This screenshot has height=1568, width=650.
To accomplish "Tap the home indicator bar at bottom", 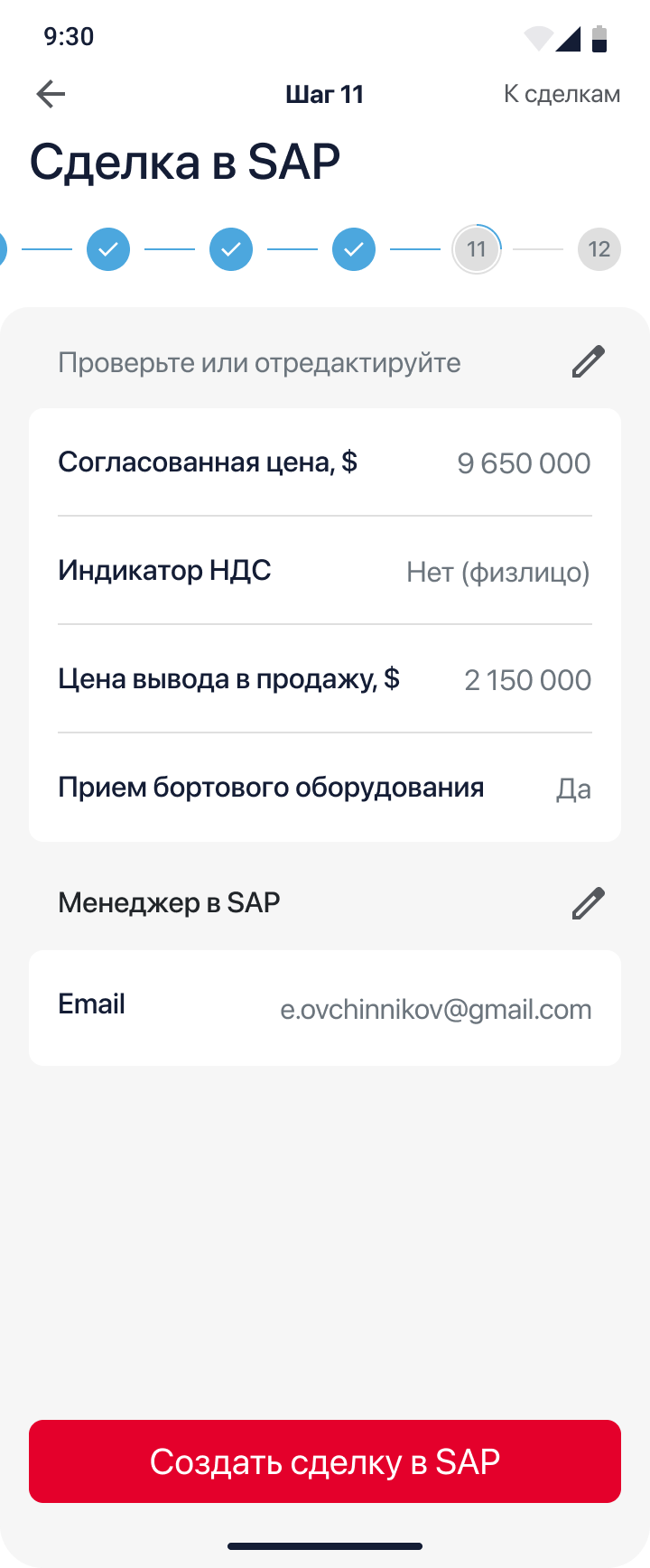I will 325,1546.
